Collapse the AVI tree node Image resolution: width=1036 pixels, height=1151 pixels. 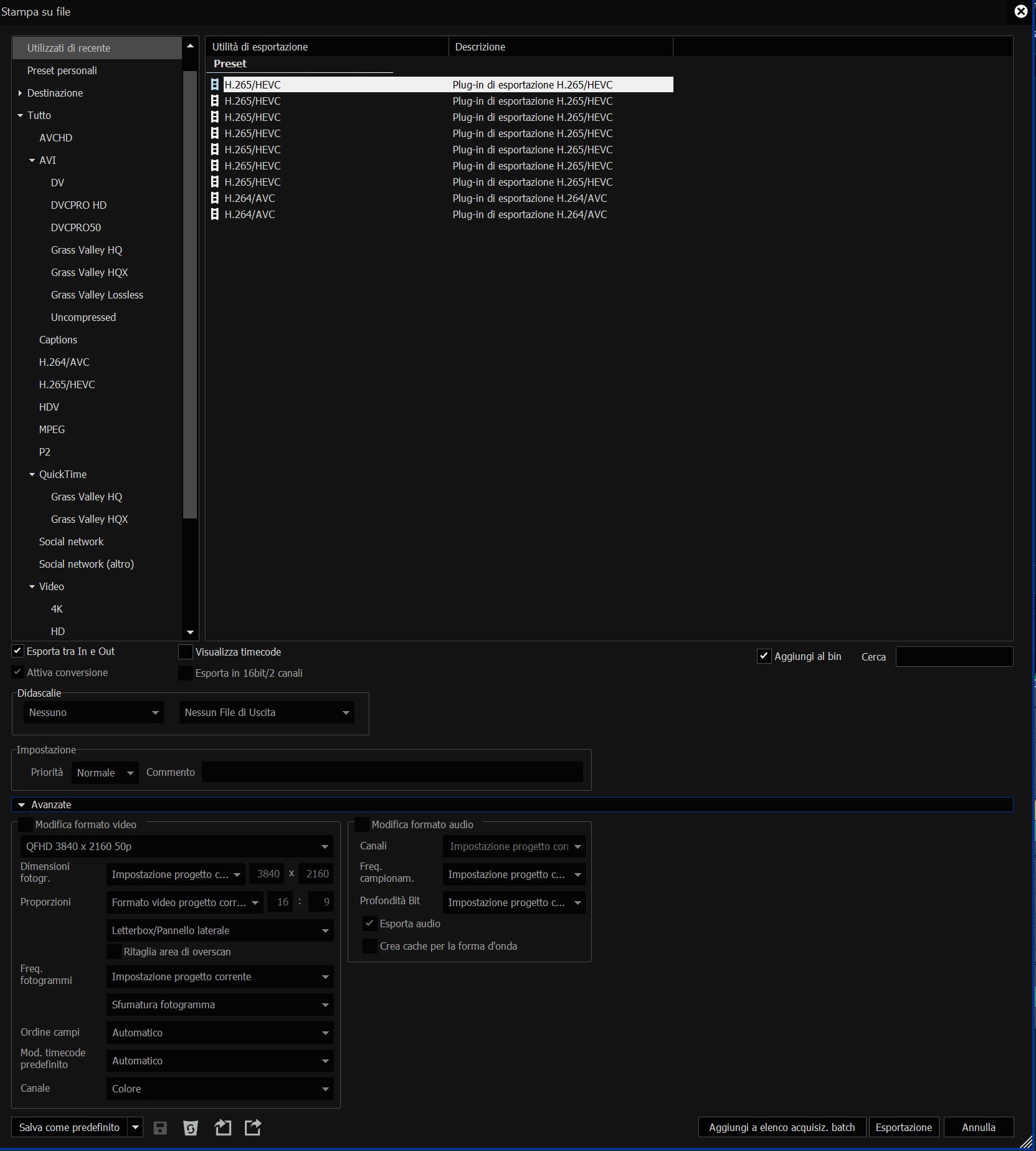(32, 160)
